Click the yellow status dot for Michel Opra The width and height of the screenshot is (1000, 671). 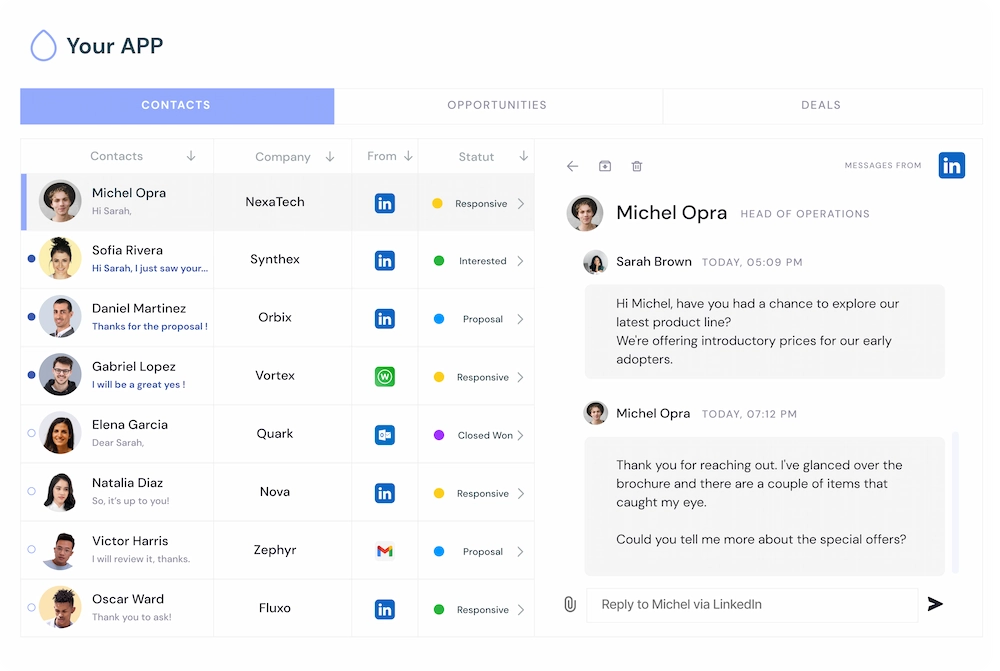coord(436,203)
